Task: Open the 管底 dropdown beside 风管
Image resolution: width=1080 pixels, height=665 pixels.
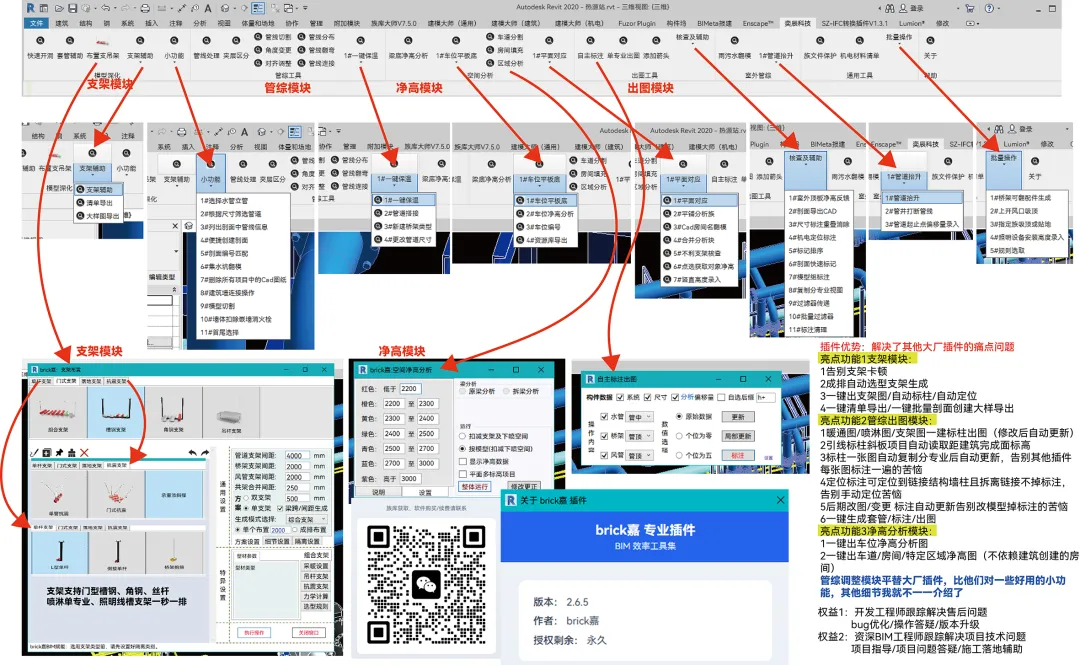Action: (639, 456)
